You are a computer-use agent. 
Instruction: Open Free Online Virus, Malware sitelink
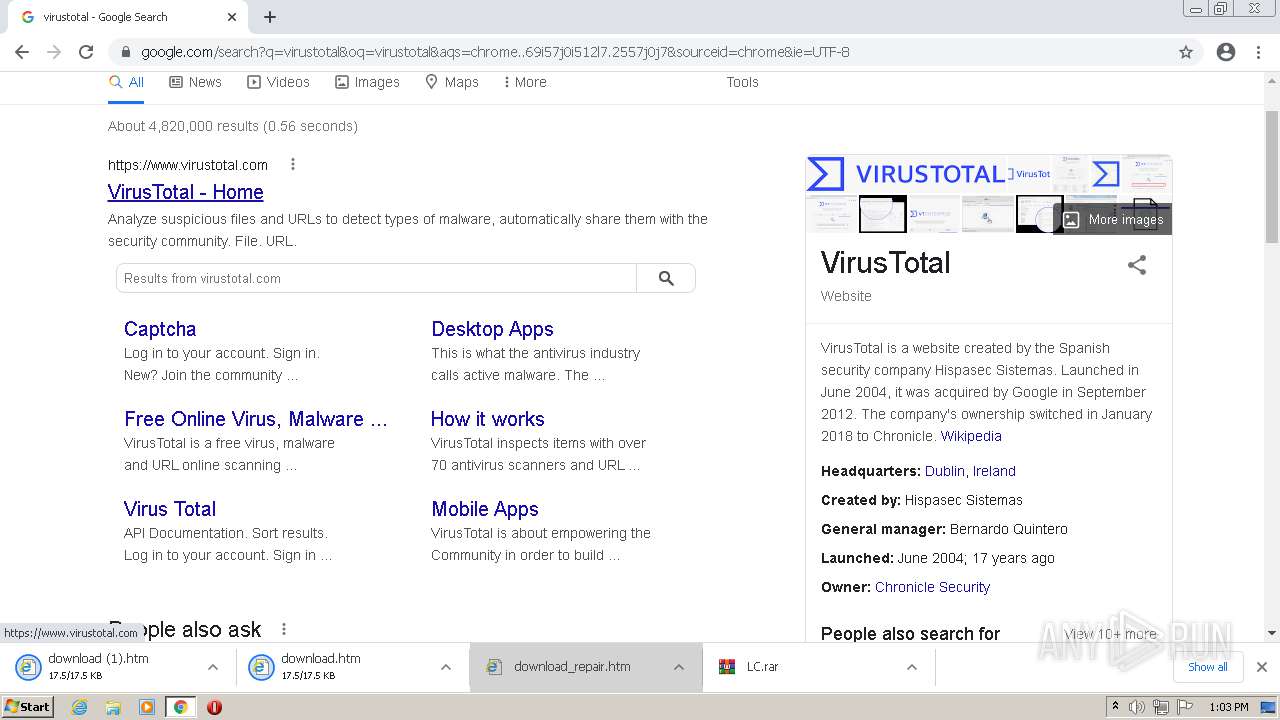[x=255, y=419]
